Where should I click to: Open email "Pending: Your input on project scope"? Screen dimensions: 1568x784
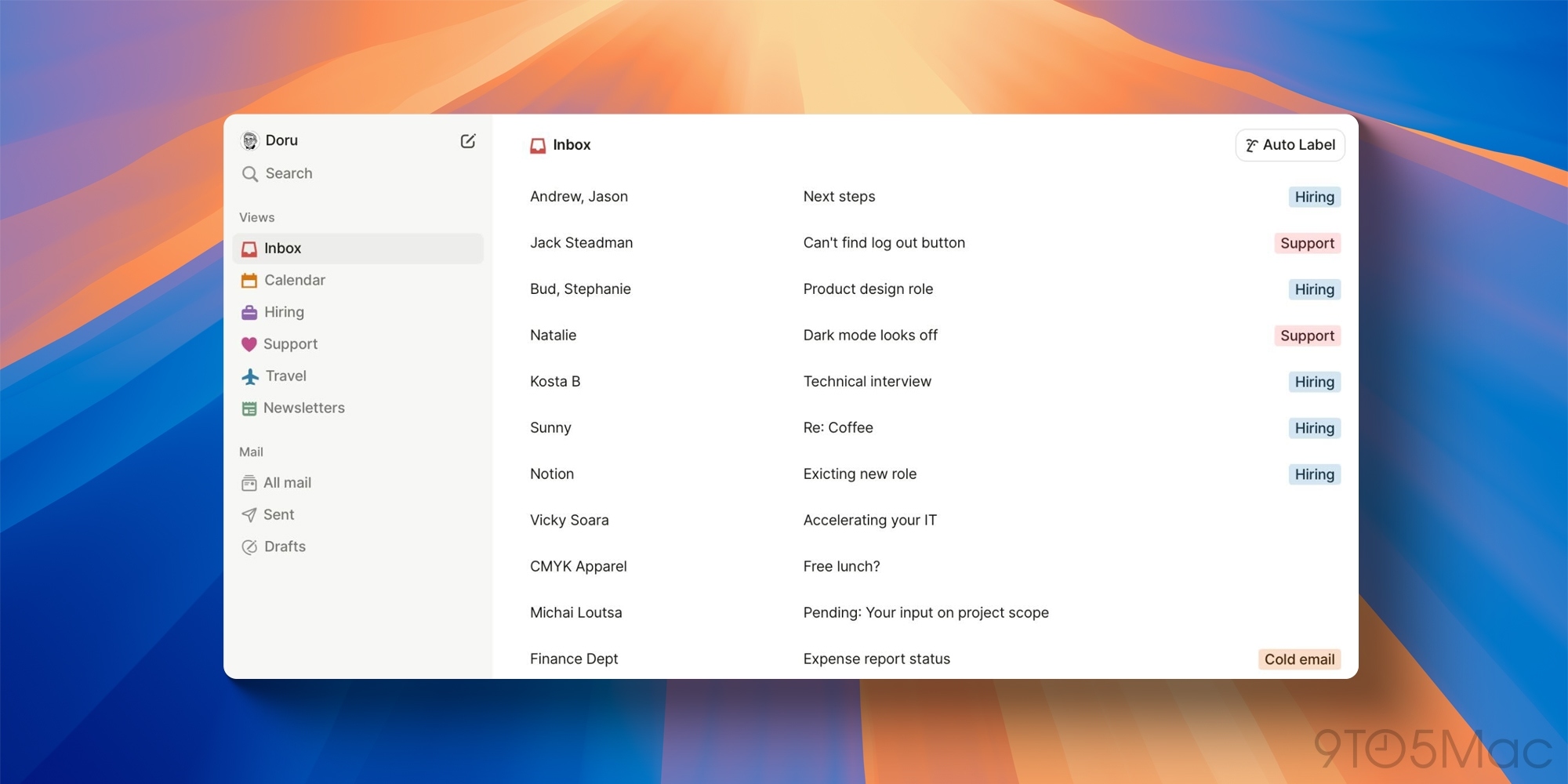925,613
